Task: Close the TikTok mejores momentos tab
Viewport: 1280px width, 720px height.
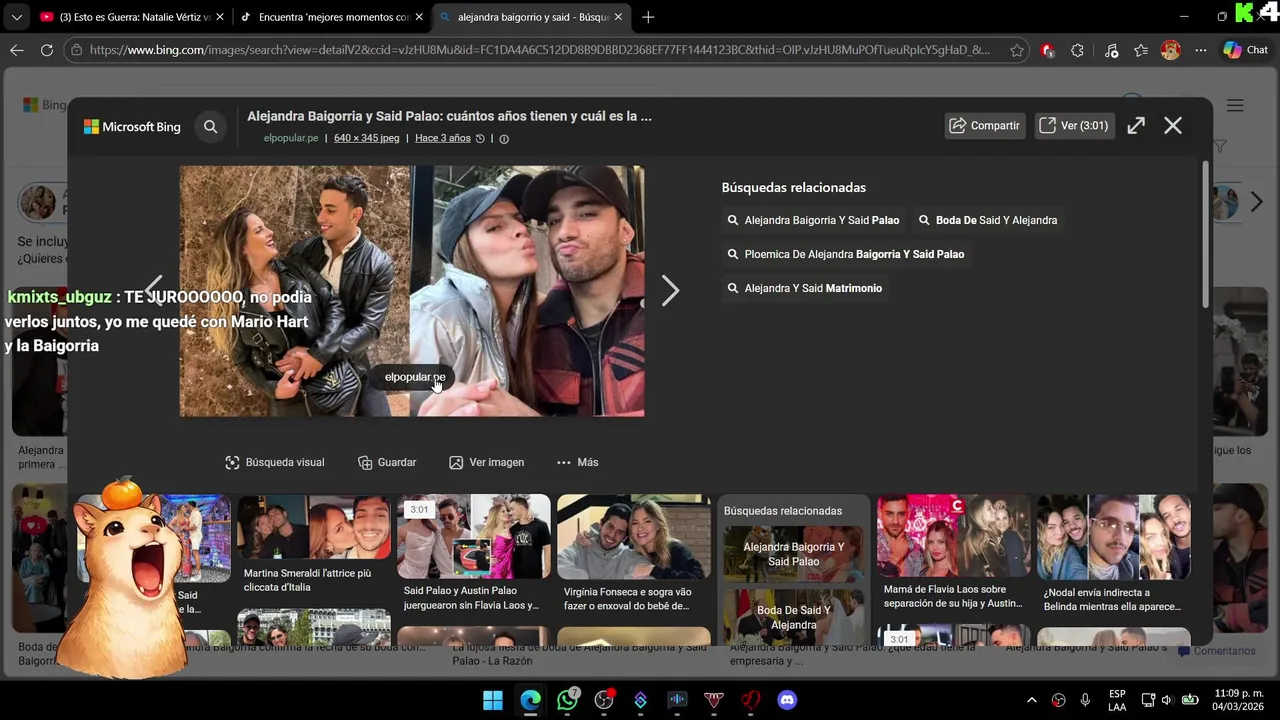Action: (x=419, y=17)
